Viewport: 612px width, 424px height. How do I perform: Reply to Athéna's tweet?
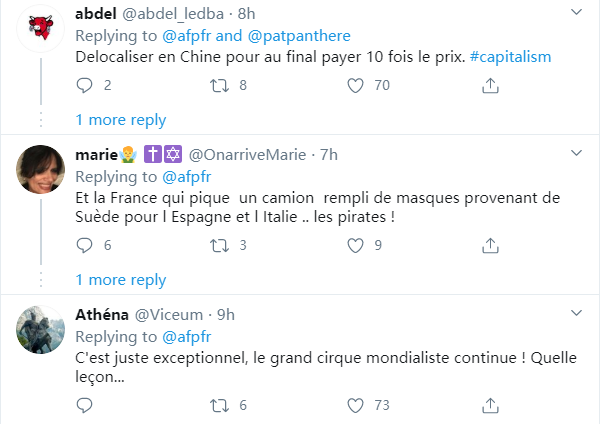pos(83,405)
